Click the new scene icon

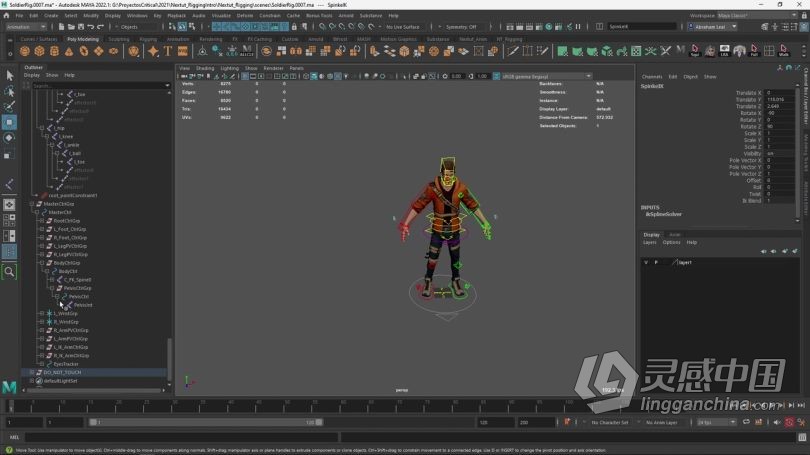(61, 26)
